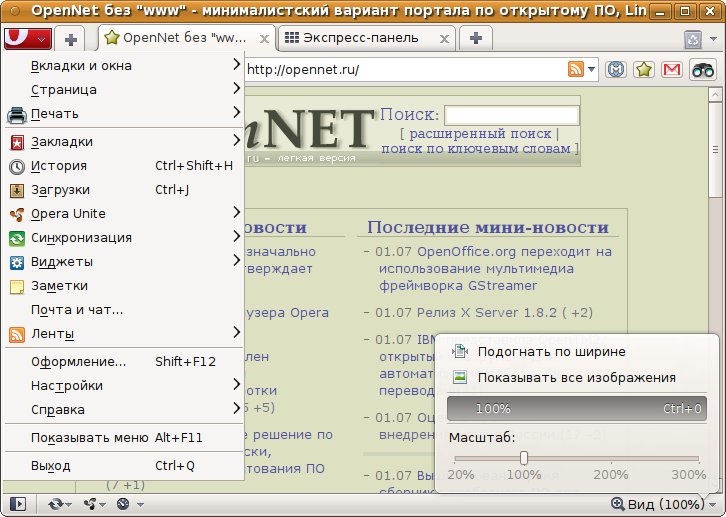
Task: Close the OpenNet tab
Action: click(x=264, y=39)
